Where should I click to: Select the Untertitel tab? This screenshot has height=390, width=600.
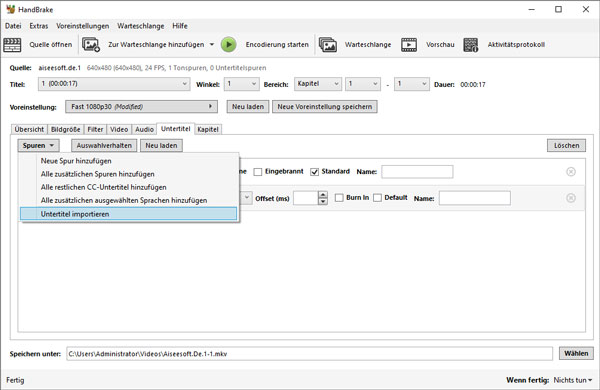click(176, 129)
